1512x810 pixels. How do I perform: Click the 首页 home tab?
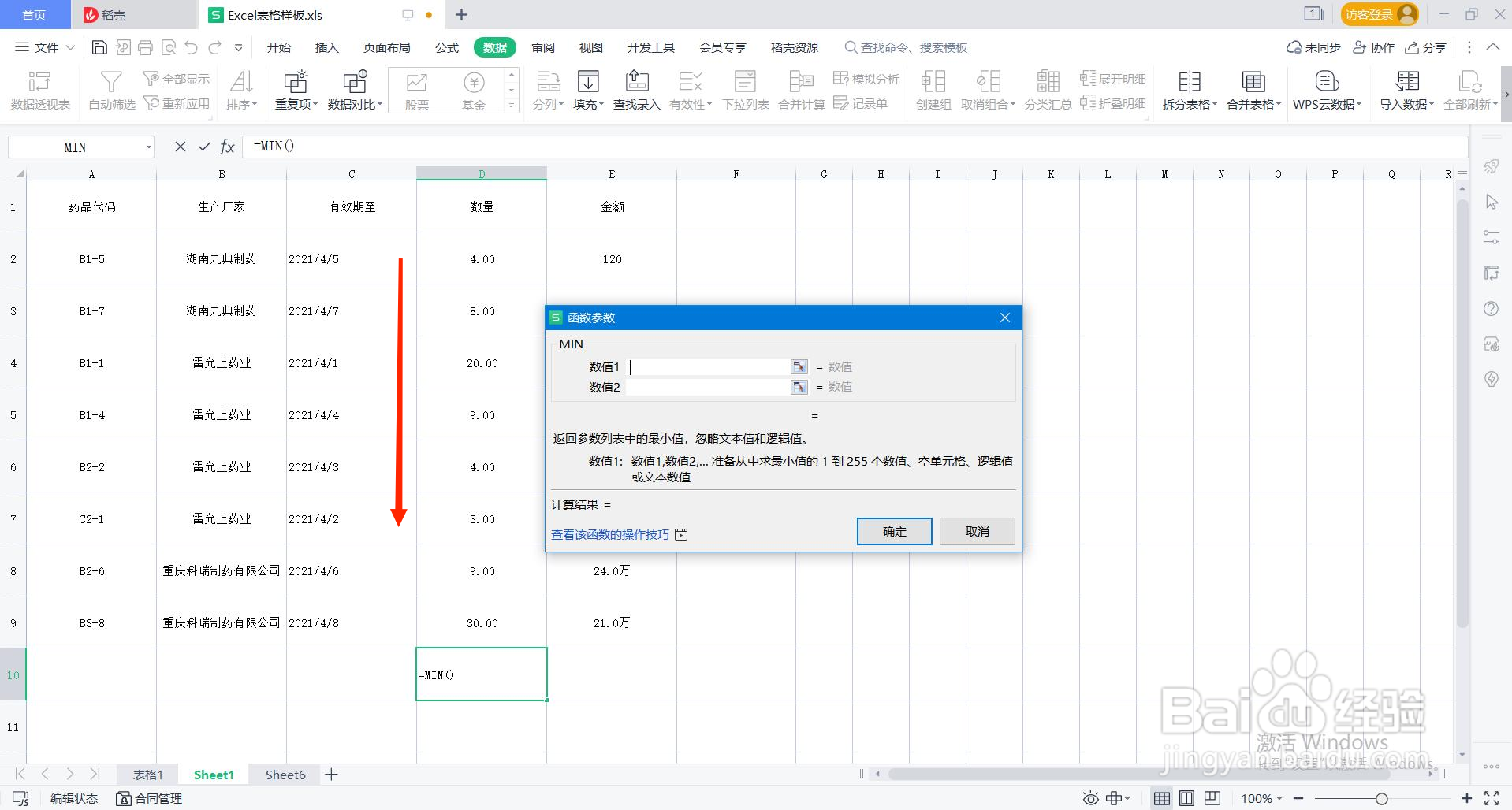34,15
